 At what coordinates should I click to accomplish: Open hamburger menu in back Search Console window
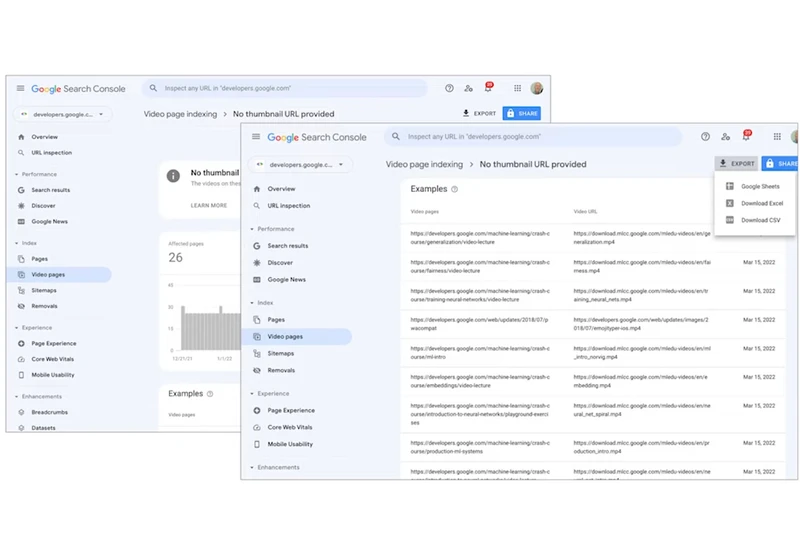click(x=20, y=88)
